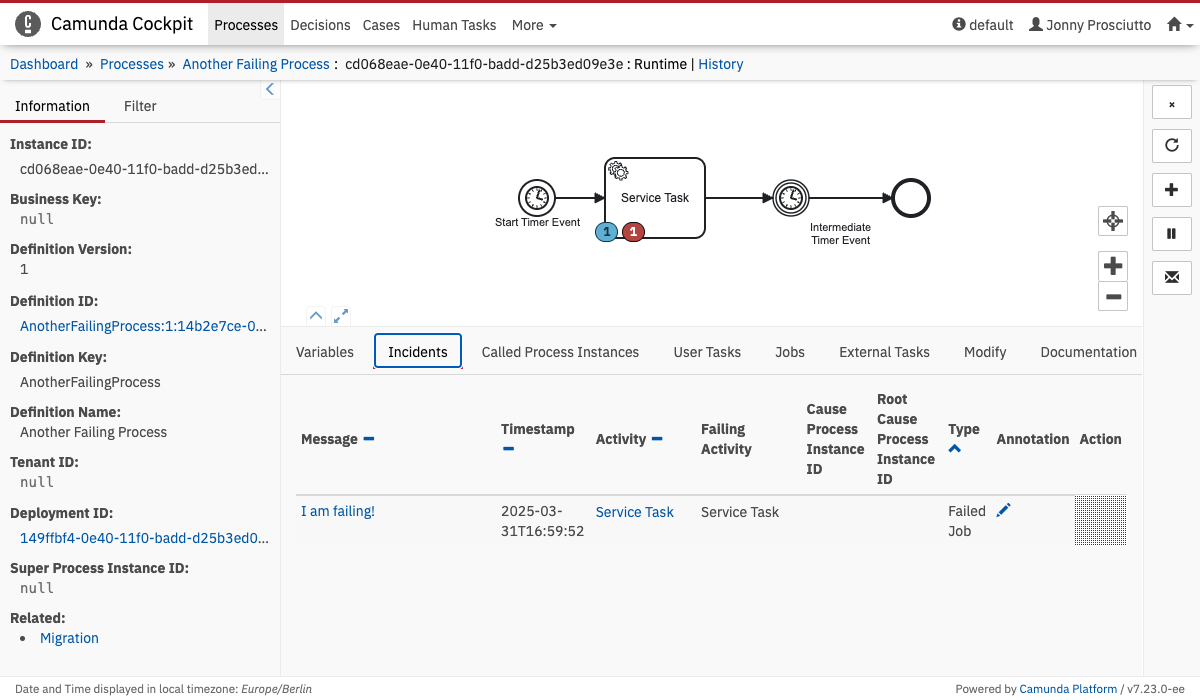Collapse the left information sidebar
Screen dimensions: 1200x700
[269, 90]
